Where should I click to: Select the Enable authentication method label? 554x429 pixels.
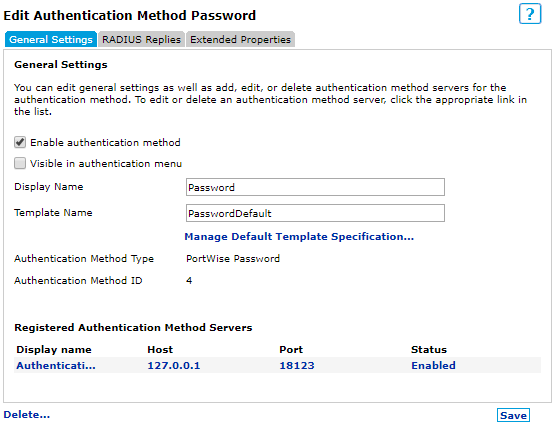pyautogui.click(x=105, y=142)
